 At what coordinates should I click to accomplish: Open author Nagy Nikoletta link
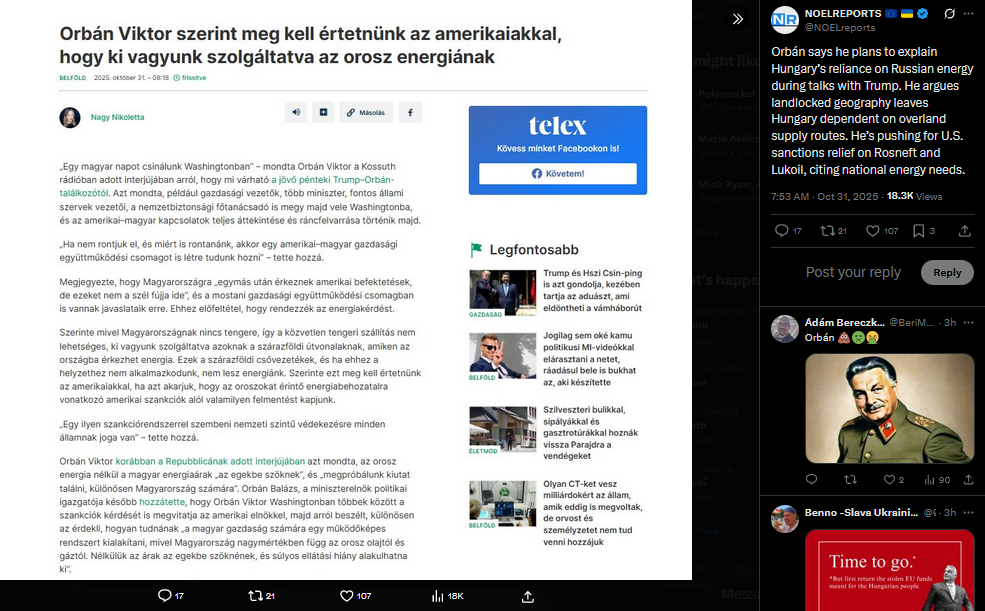pyautogui.click(x=117, y=117)
